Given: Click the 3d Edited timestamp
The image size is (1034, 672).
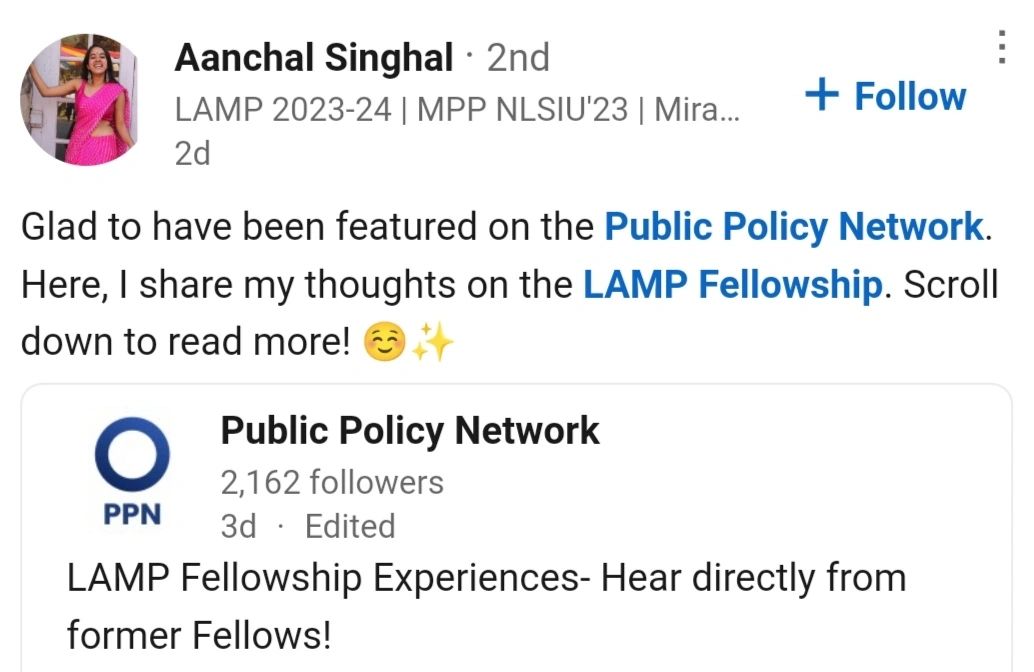Looking at the screenshot, I should click(308, 526).
